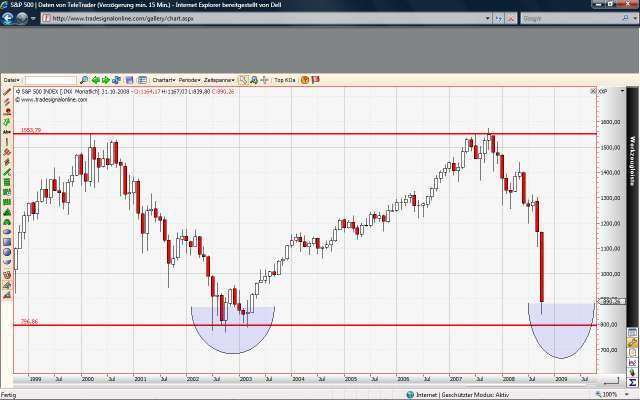The image size is (640, 400).
Task: Click the browser stop button
Action: (x=511, y=18)
